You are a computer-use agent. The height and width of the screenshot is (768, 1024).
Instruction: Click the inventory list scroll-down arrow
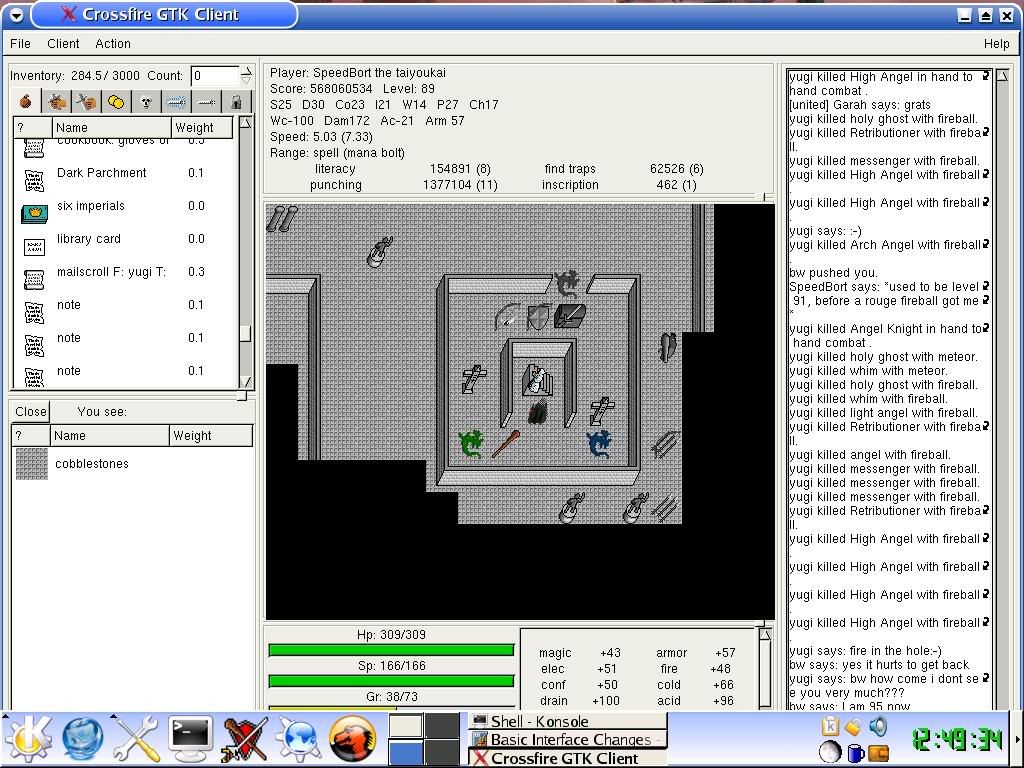[x=246, y=382]
